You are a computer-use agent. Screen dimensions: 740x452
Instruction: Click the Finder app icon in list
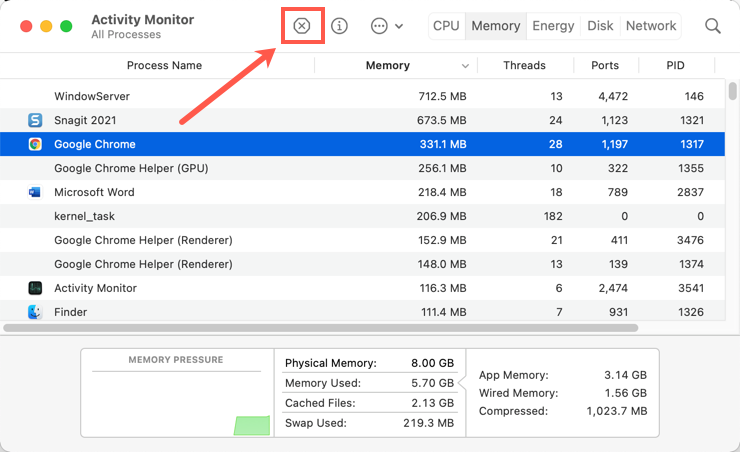(x=35, y=312)
